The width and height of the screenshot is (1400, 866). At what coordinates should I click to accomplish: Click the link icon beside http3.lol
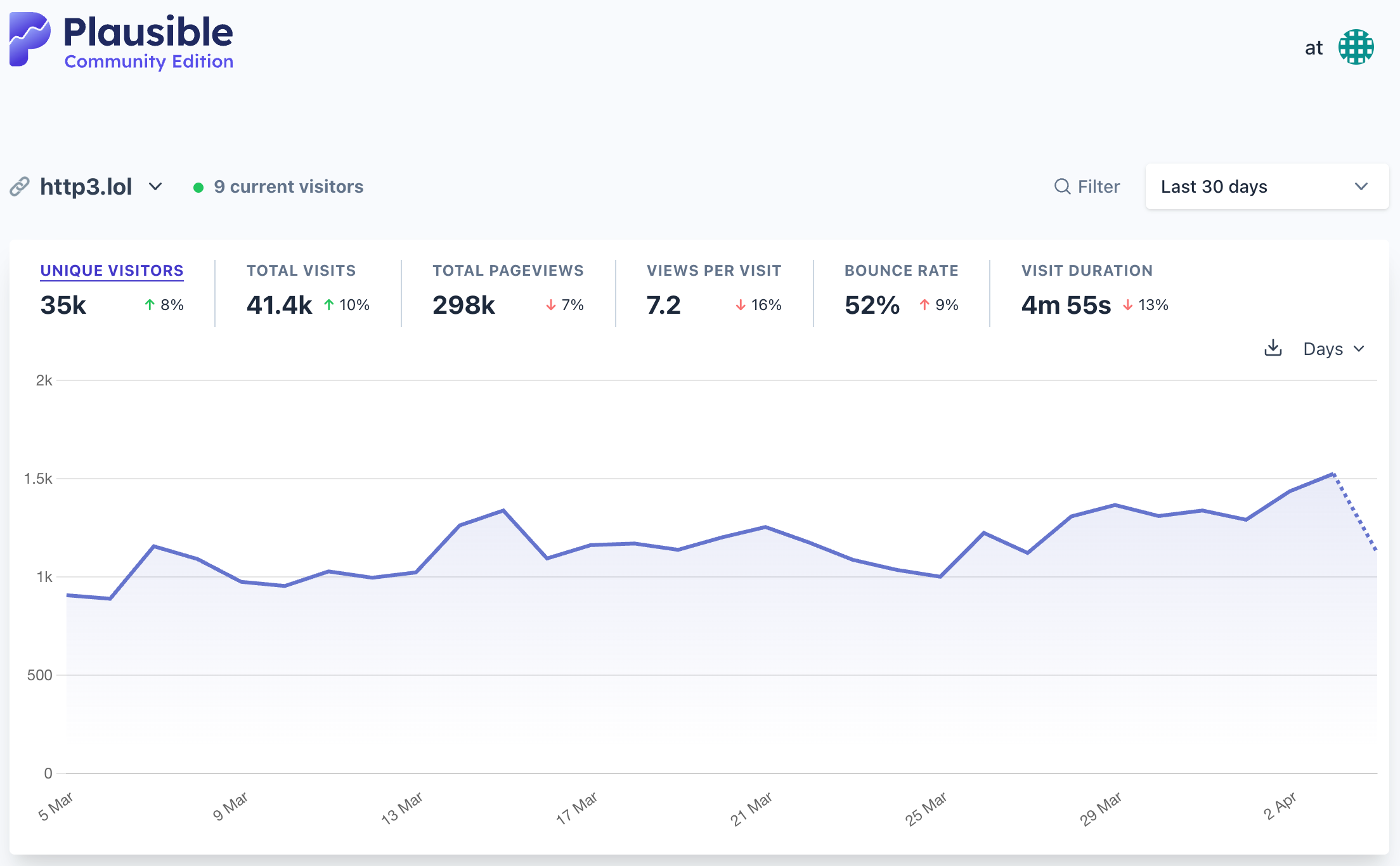(20, 186)
